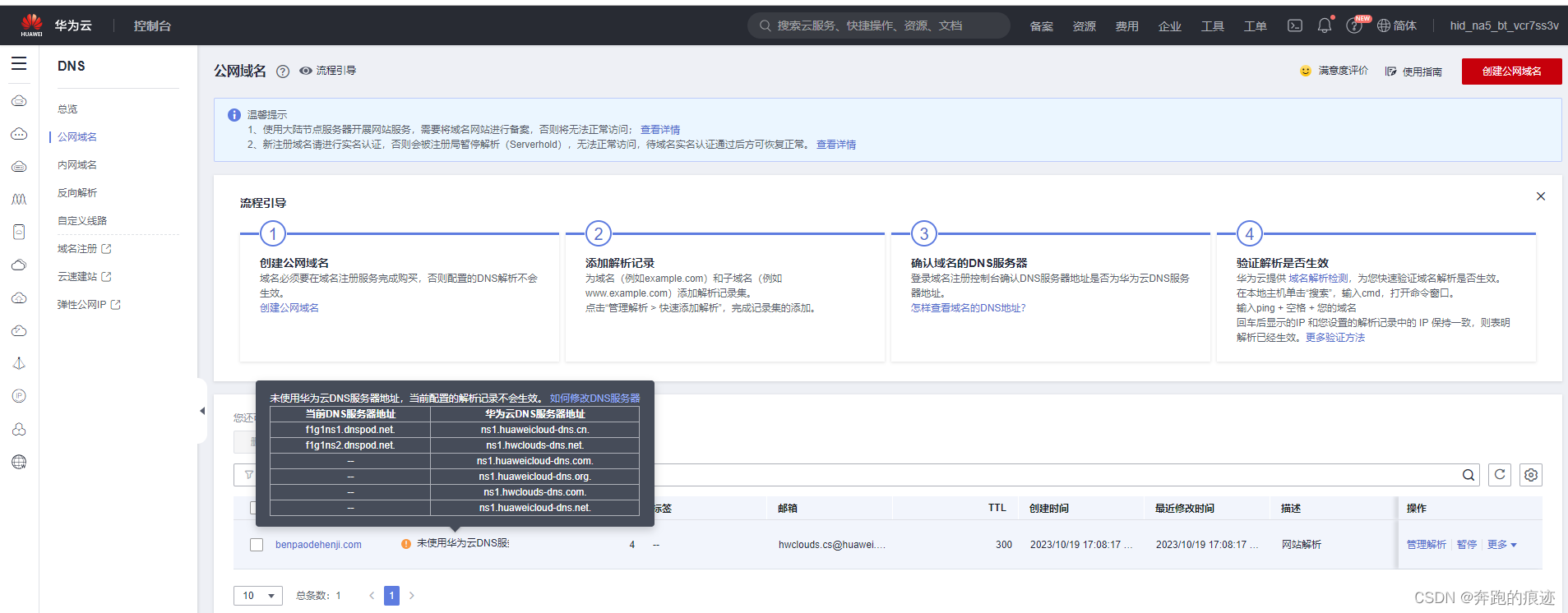Click 暂停 for benpaodehenji.com
Screen dimensions: 1568x613
[x=1467, y=545]
